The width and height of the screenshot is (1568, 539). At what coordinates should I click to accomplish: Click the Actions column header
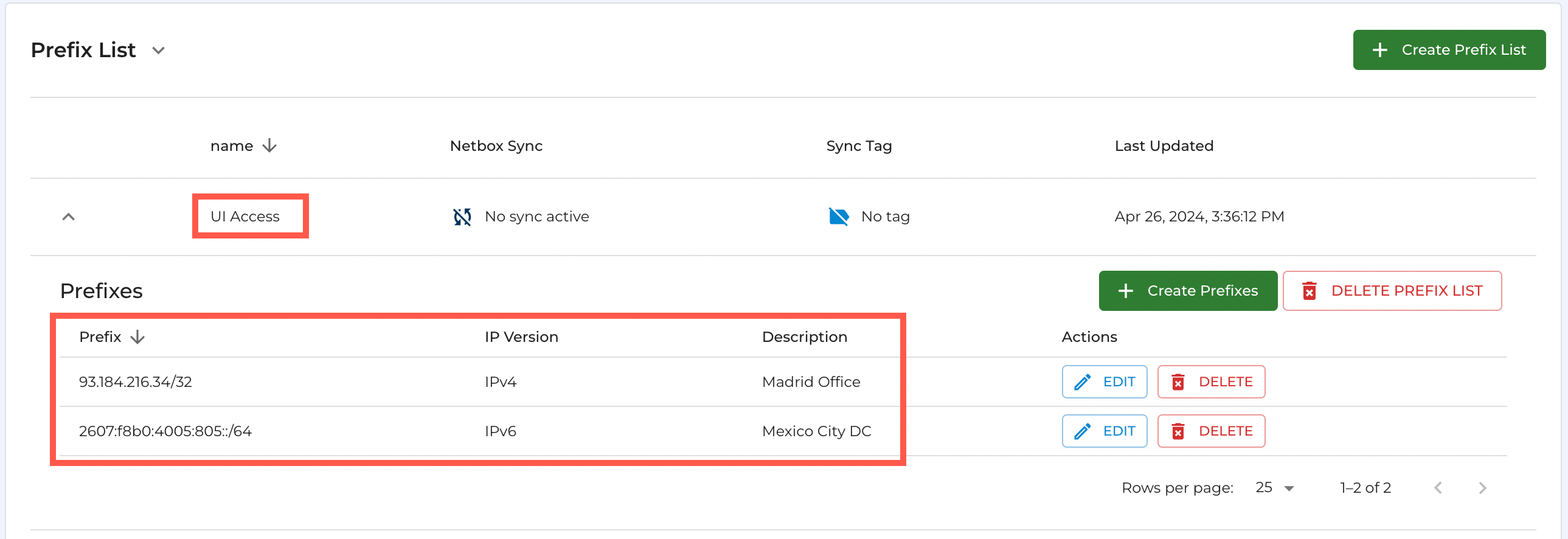coord(1089,338)
